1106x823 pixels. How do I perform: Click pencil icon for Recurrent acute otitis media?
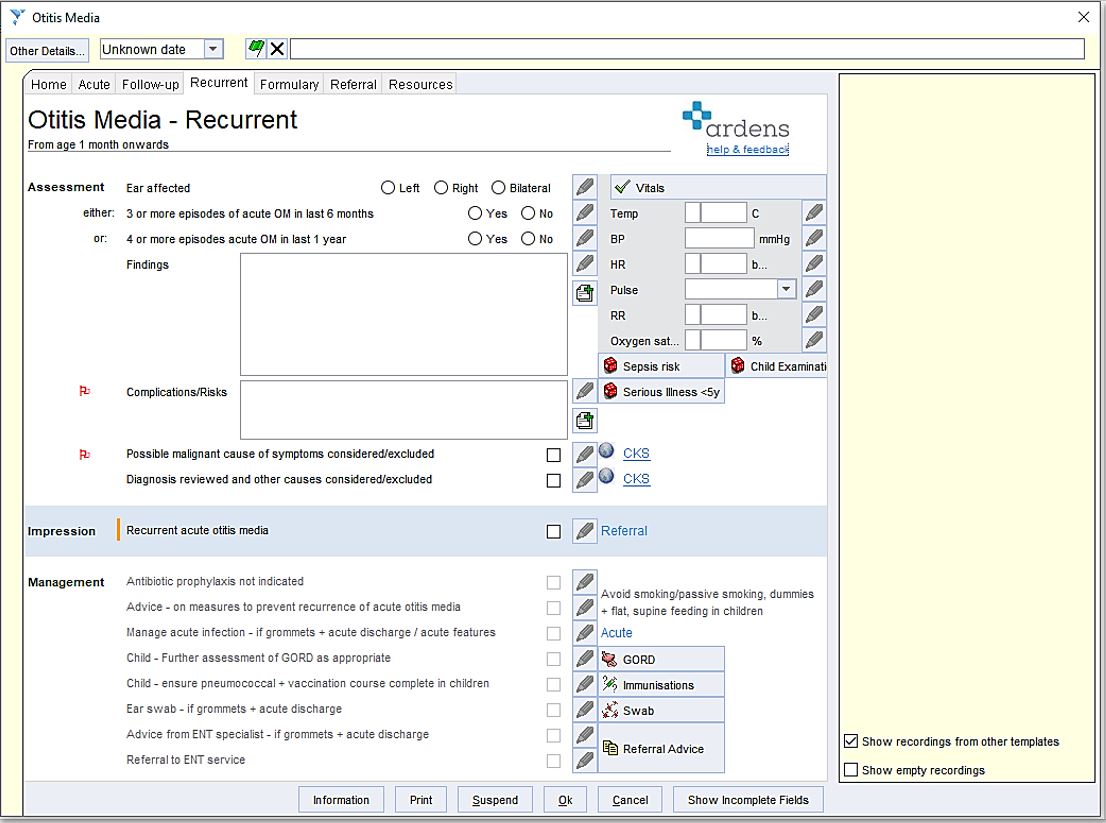585,531
